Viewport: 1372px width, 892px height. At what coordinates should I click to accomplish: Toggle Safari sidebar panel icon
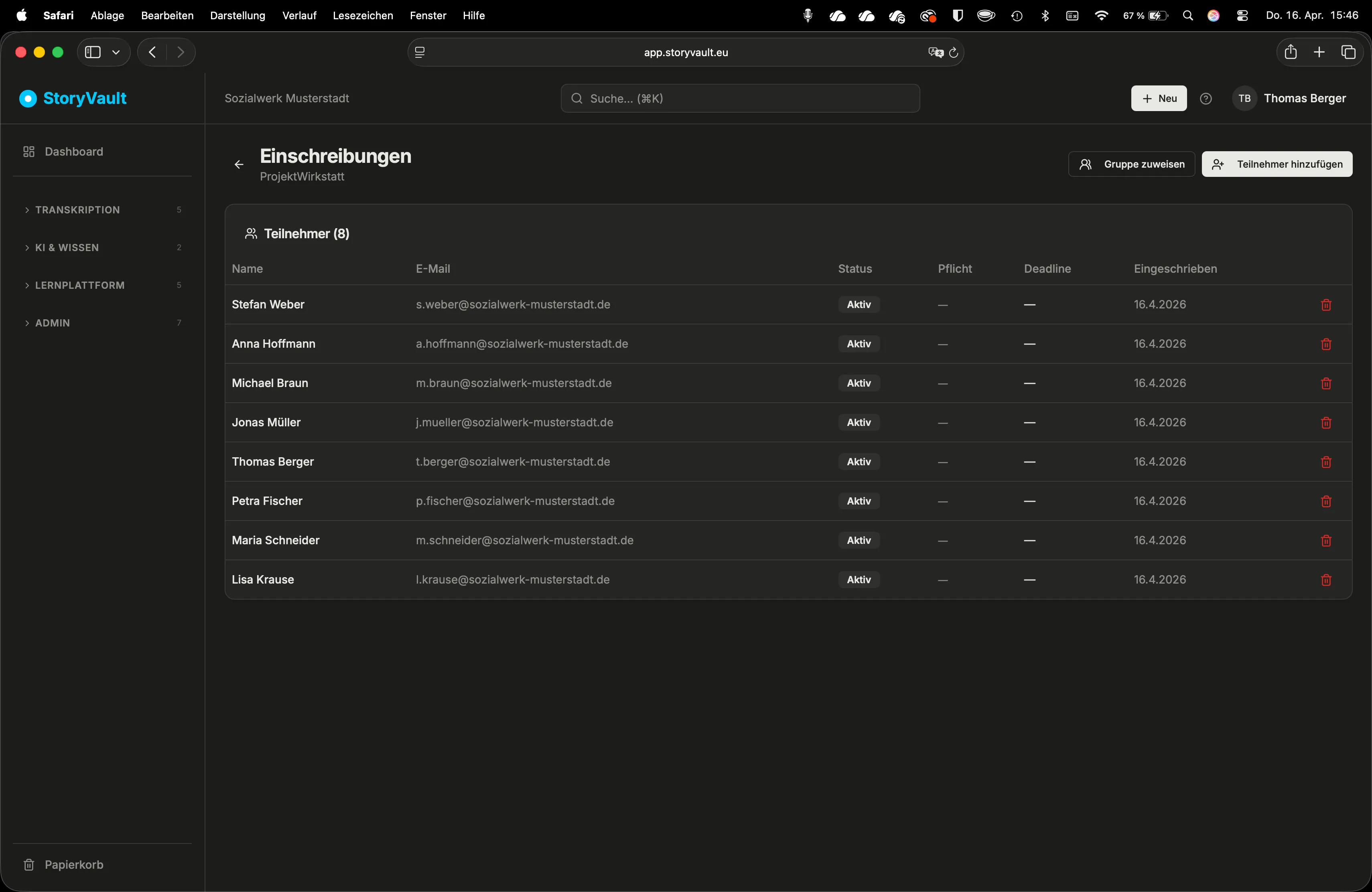93,53
